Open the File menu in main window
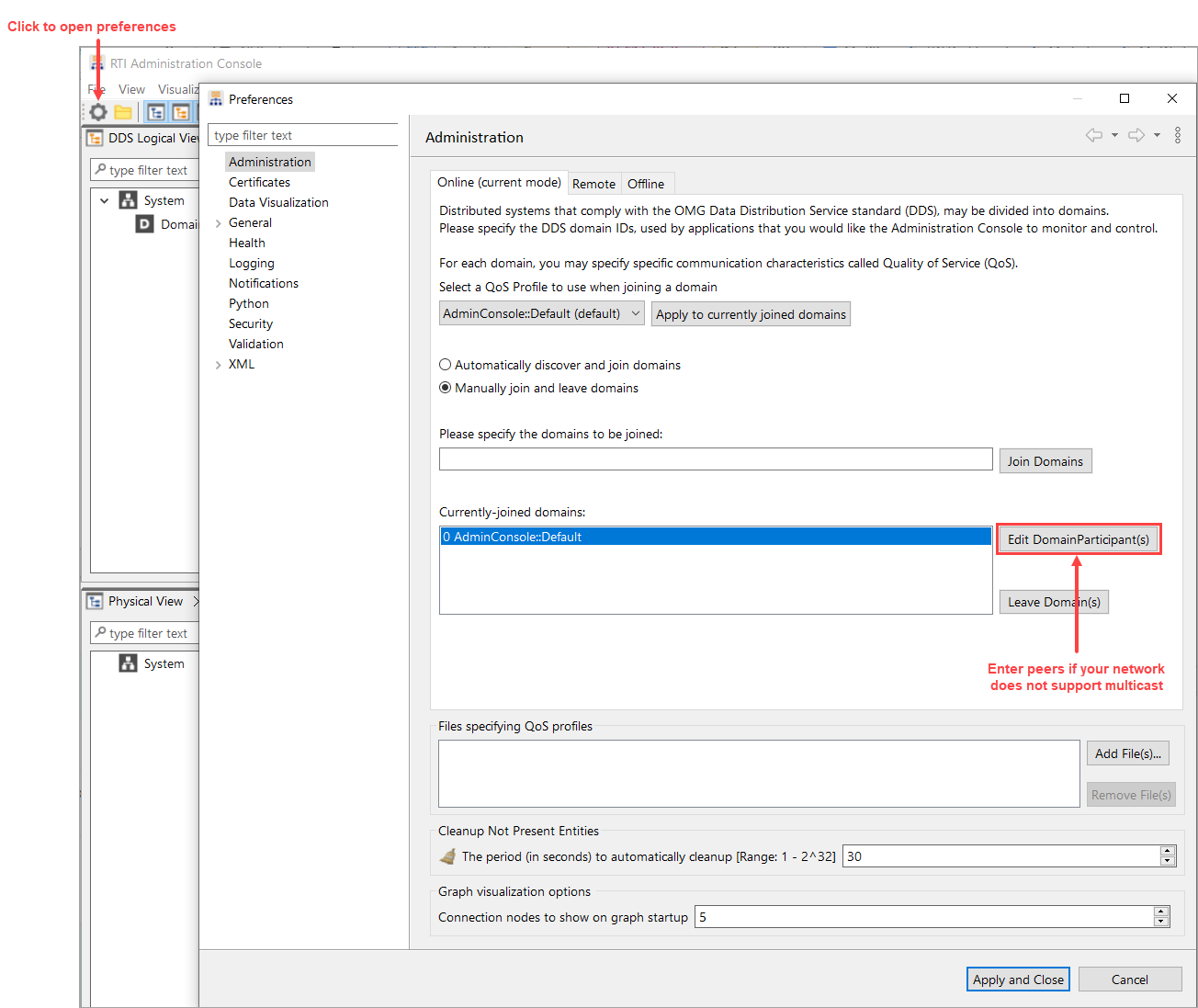Image resolution: width=1198 pixels, height=1008 pixels. click(96, 89)
